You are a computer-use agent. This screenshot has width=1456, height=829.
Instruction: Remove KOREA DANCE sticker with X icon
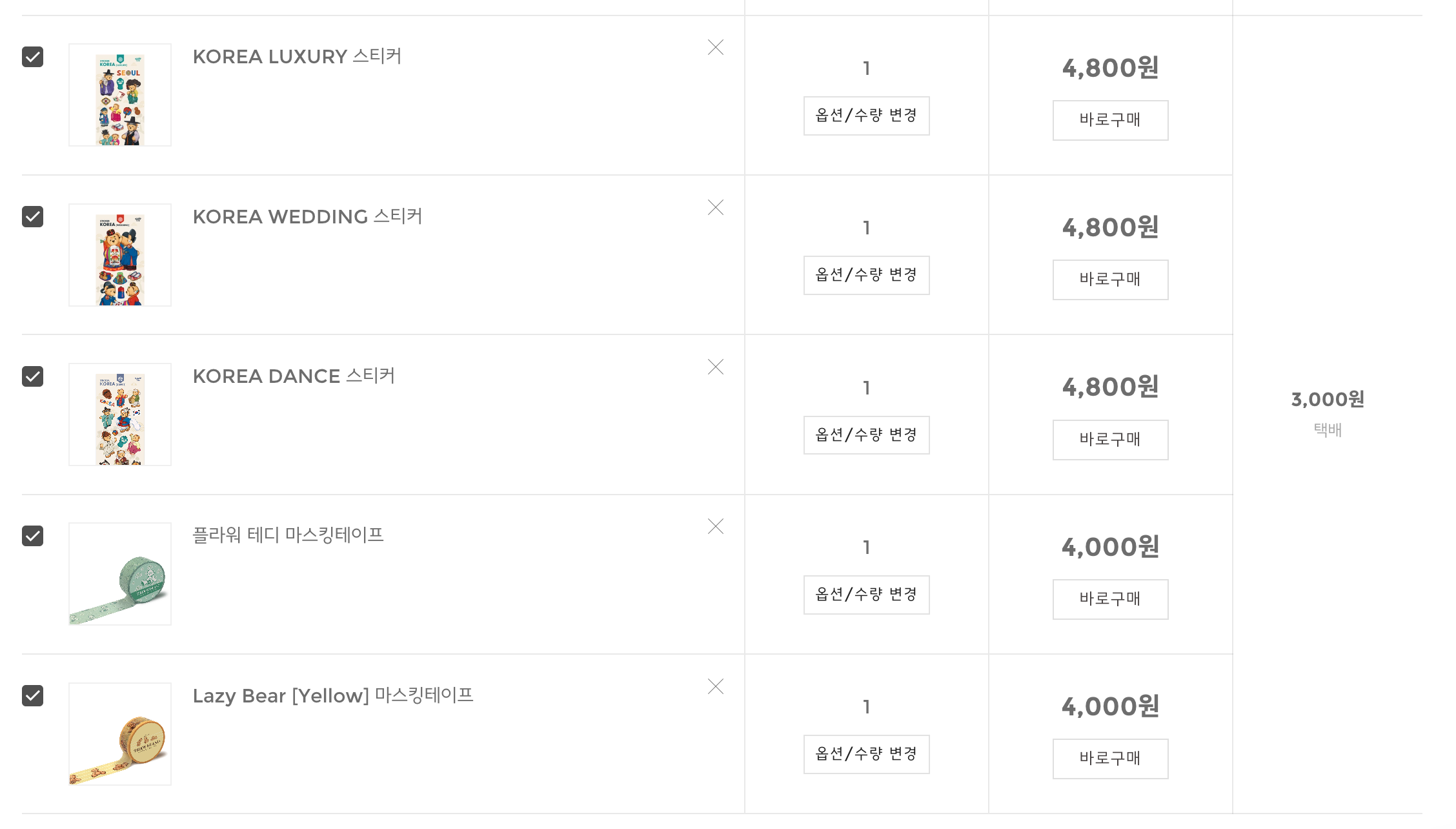pyautogui.click(x=715, y=367)
